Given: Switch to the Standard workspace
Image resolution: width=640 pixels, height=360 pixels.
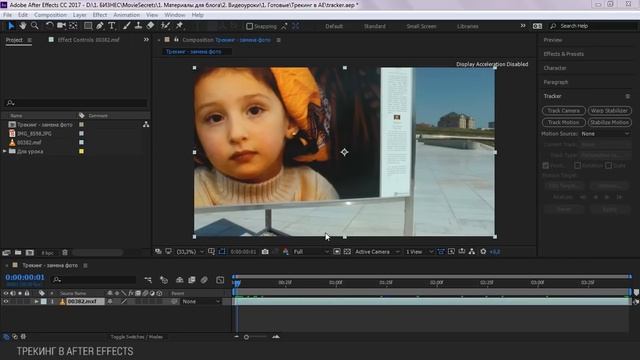Looking at the screenshot, I should pos(374,26).
